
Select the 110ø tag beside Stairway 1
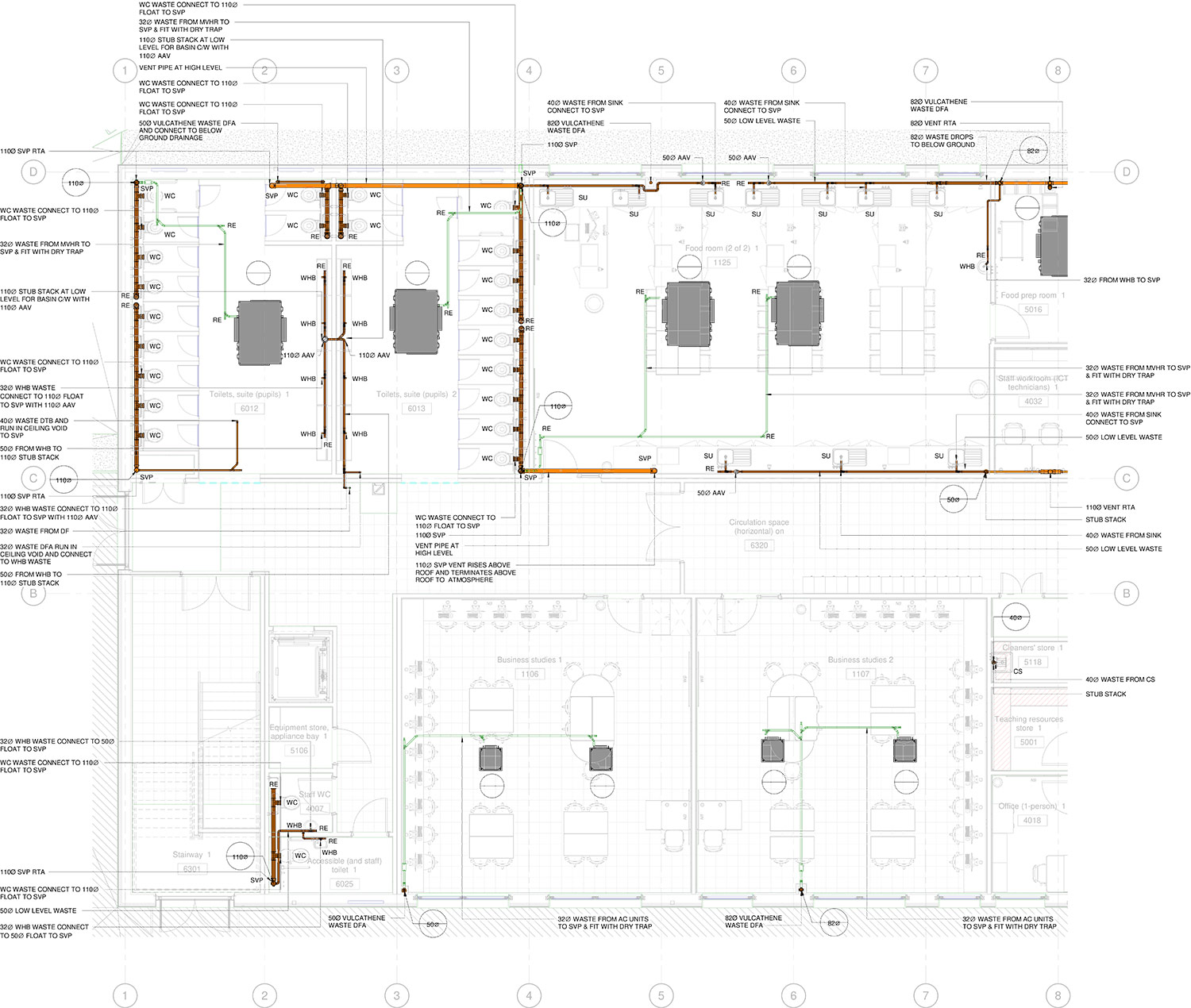point(240,856)
